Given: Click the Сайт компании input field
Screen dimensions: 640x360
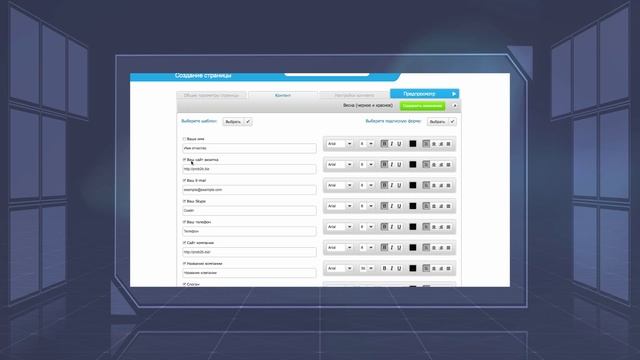Looking at the screenshot, I should point(249,252).
